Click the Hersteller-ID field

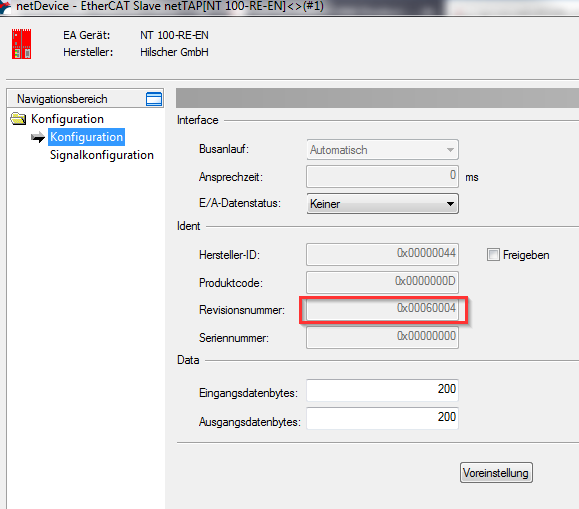[382, 254]
